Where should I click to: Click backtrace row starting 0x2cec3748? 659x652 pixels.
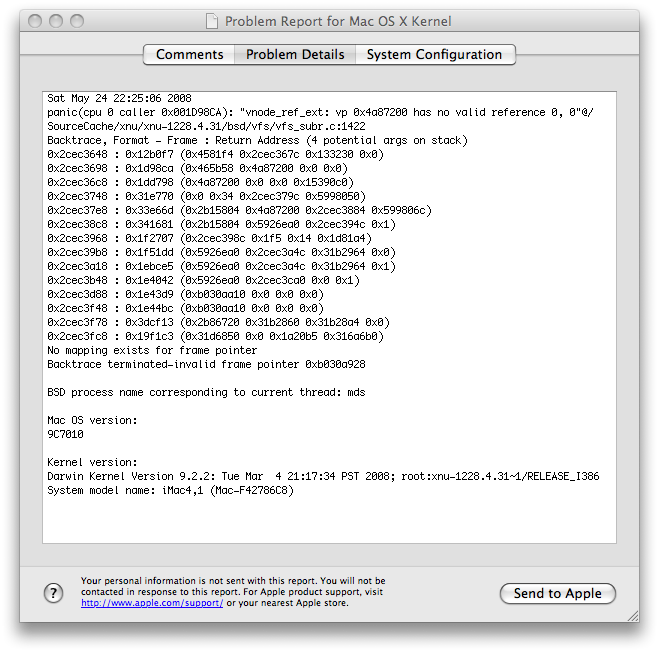(x=206, y=196)
